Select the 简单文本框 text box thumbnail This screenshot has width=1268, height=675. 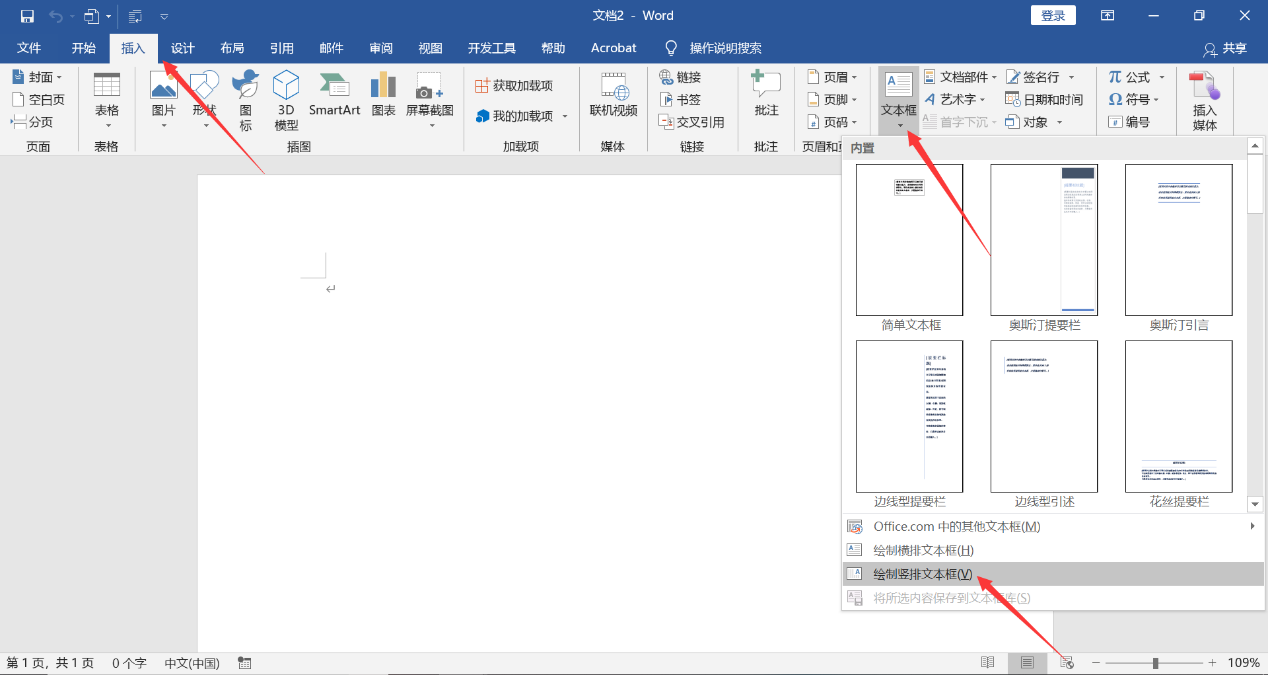click(908, 240)
